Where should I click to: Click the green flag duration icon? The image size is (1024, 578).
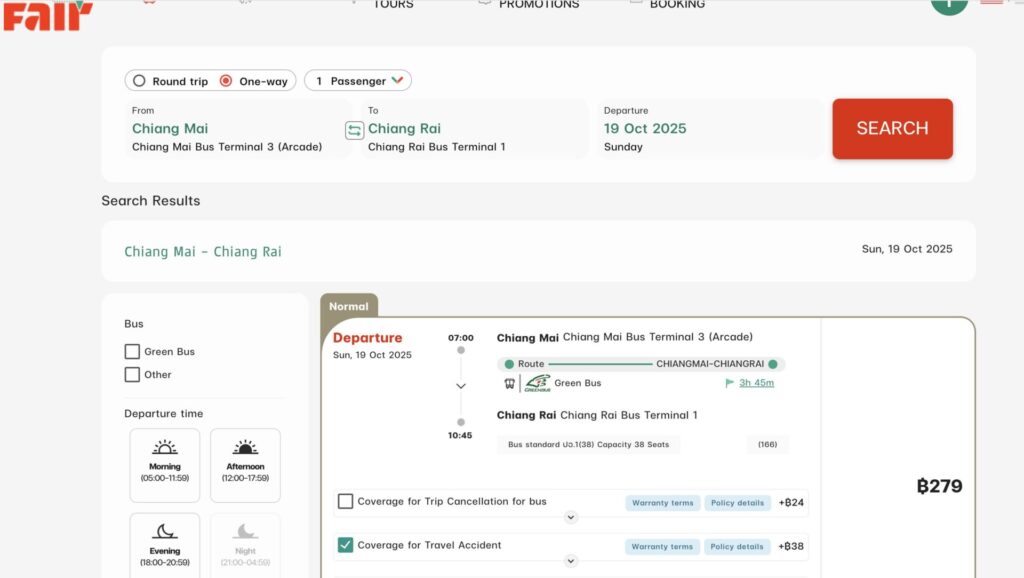coord(729,383)
